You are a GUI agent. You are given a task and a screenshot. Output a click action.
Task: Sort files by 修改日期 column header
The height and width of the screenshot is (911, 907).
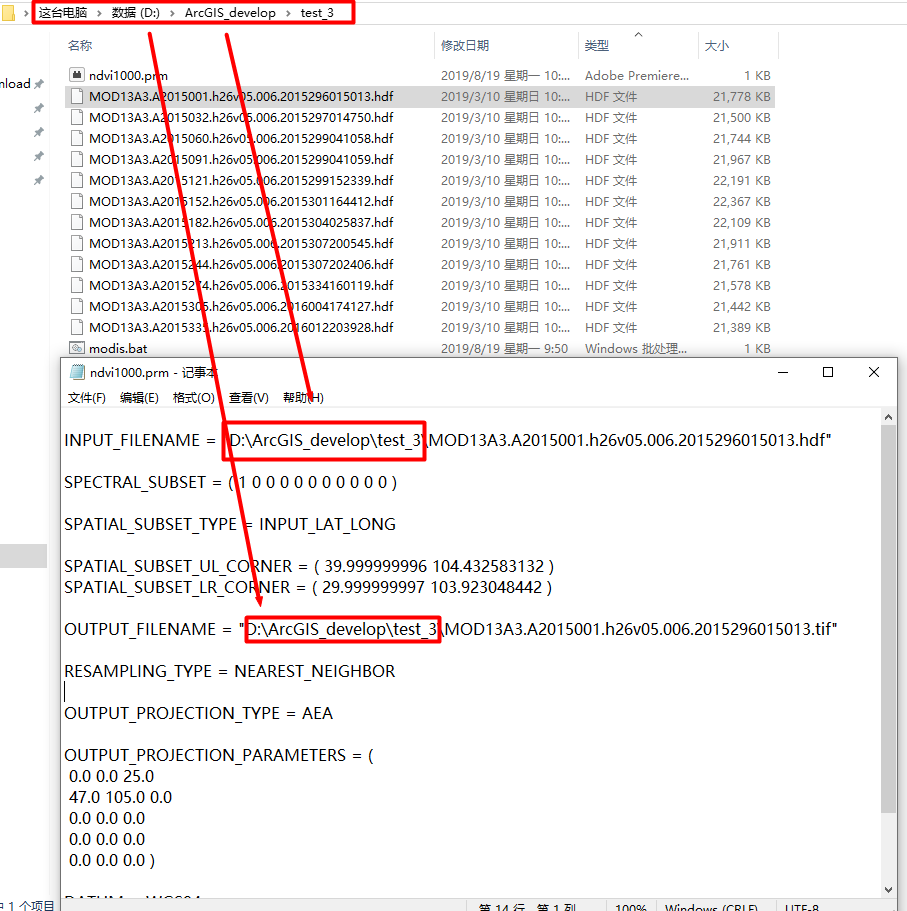click(465, 45)
